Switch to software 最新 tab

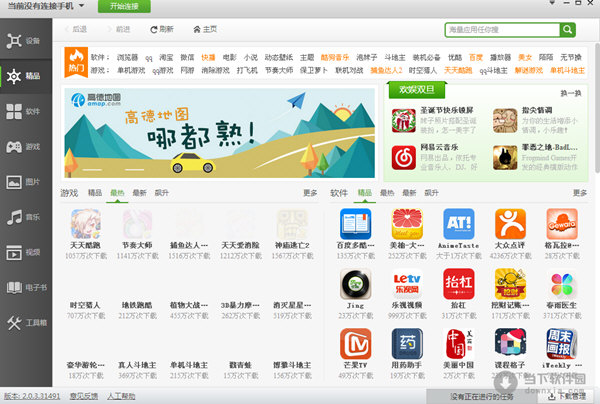click(x=409, y=193)
